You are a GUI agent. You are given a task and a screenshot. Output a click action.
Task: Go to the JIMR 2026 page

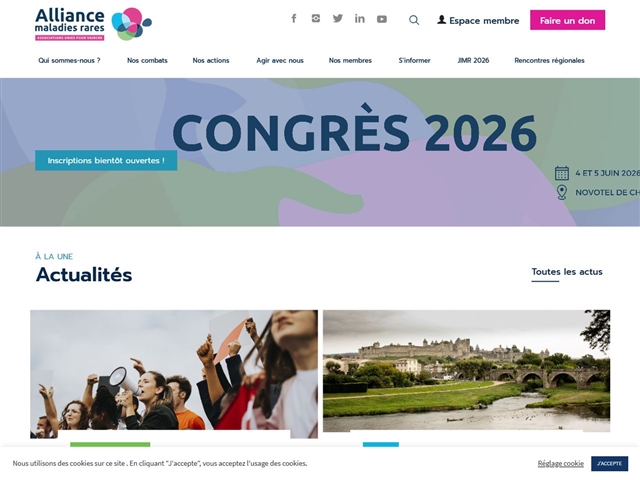[473, 60]
